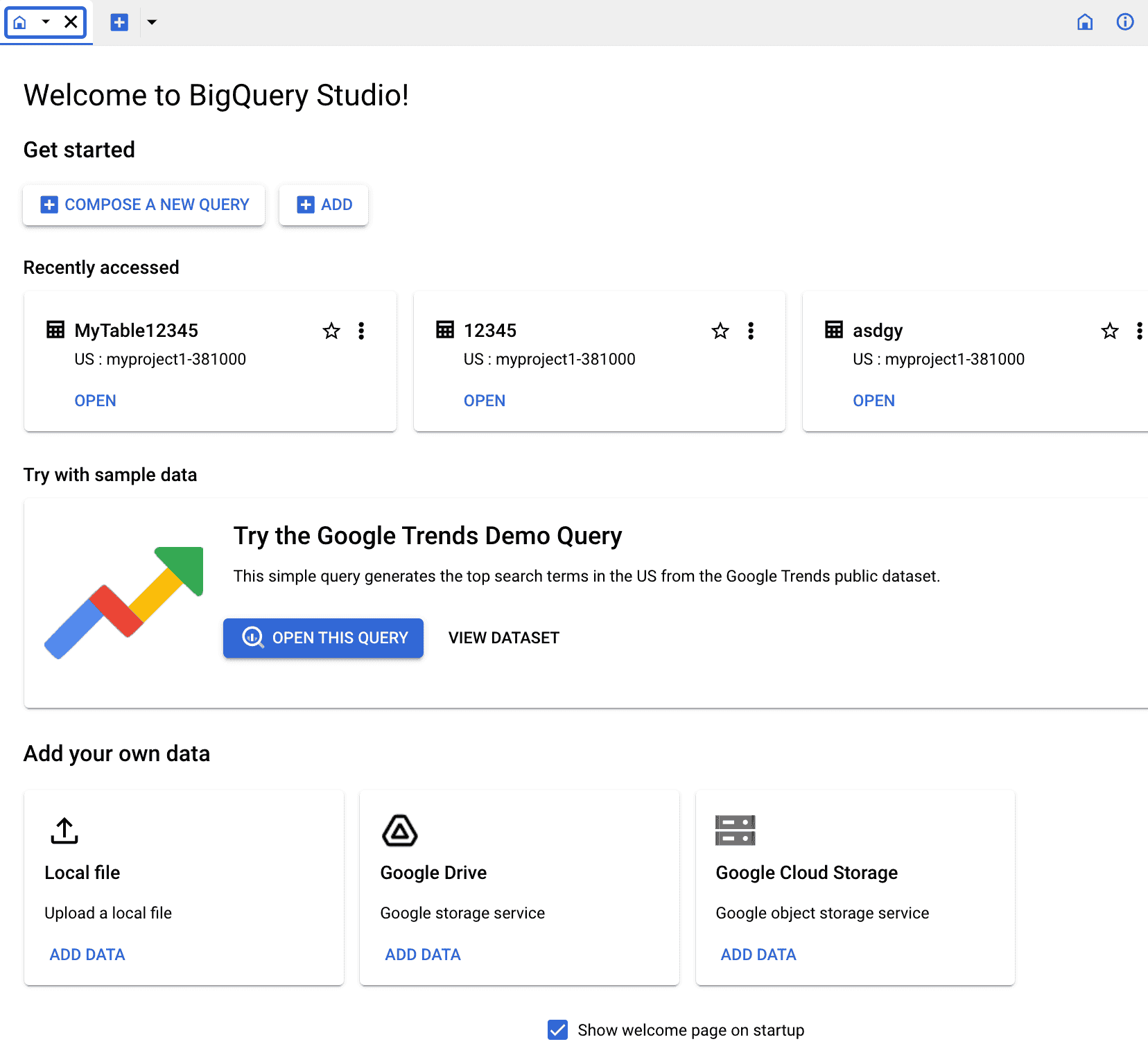The width and height of the screenshot is (1148, 1044).
Task: Open the dropdown arrow on the home tab
Action: click(x=45, y=22)
